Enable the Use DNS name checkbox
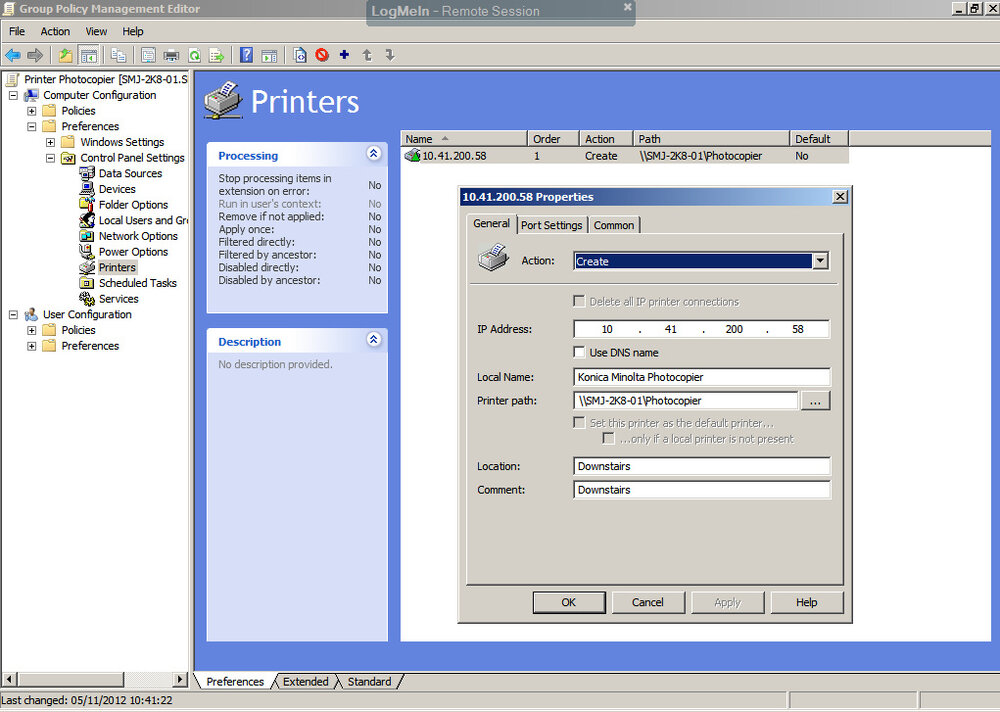 point(579,352)
